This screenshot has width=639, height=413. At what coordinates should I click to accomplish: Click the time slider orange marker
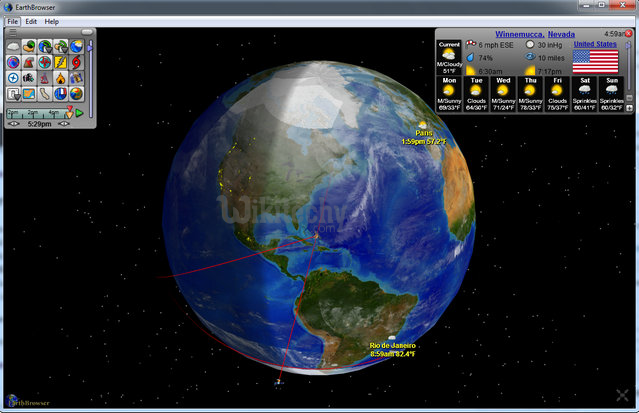69,114
